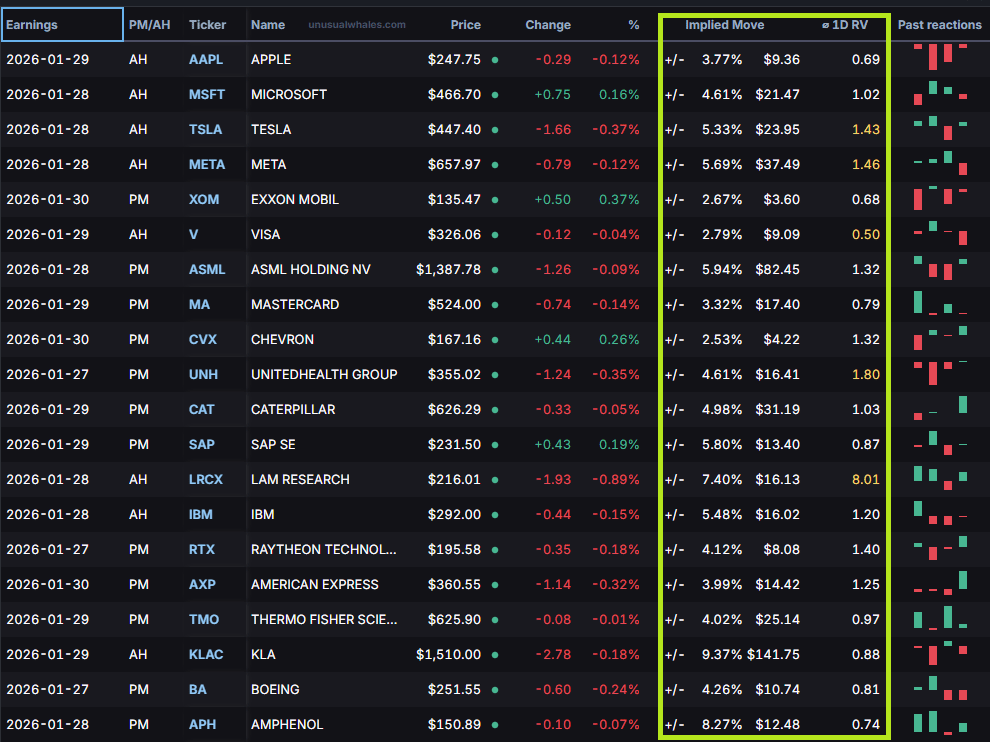This screenshot has width=990, height=742.
Task: Click KLA's 9.37% implied move
Action: (x=722, y=654)
